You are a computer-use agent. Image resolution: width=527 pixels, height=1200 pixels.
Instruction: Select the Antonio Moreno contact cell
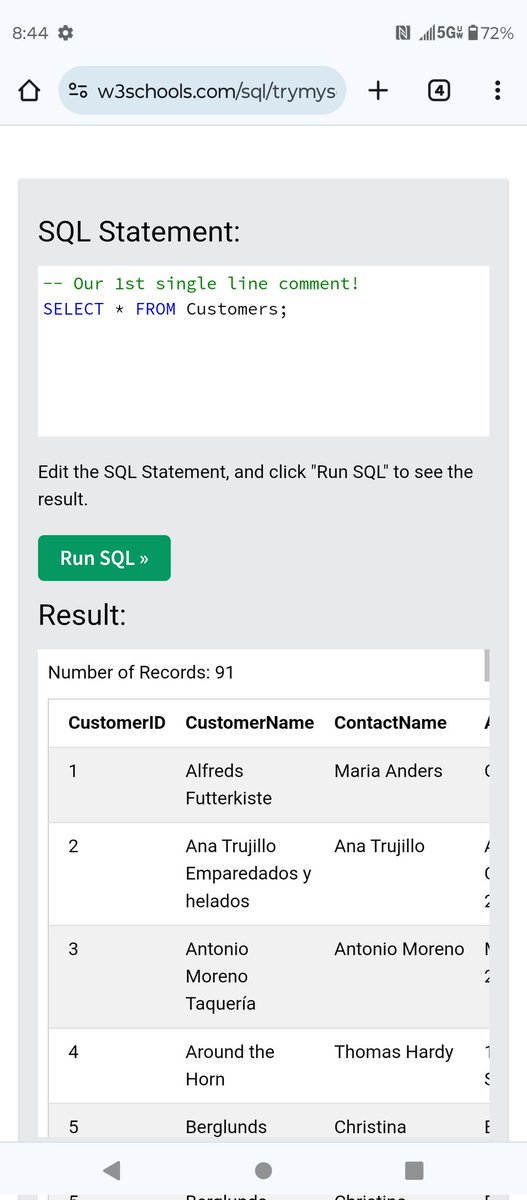coord(399,949)
